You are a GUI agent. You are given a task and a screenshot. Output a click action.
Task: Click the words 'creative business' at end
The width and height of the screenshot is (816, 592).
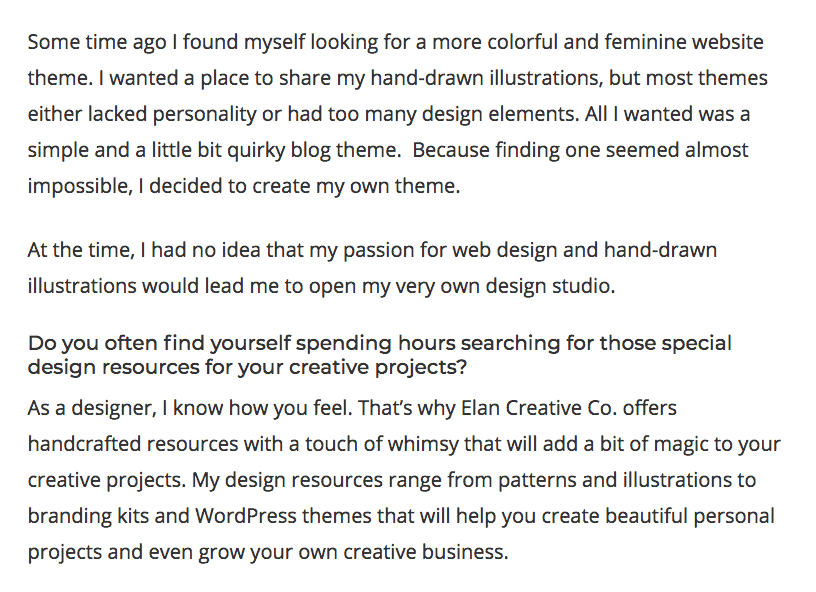point(425,552)
